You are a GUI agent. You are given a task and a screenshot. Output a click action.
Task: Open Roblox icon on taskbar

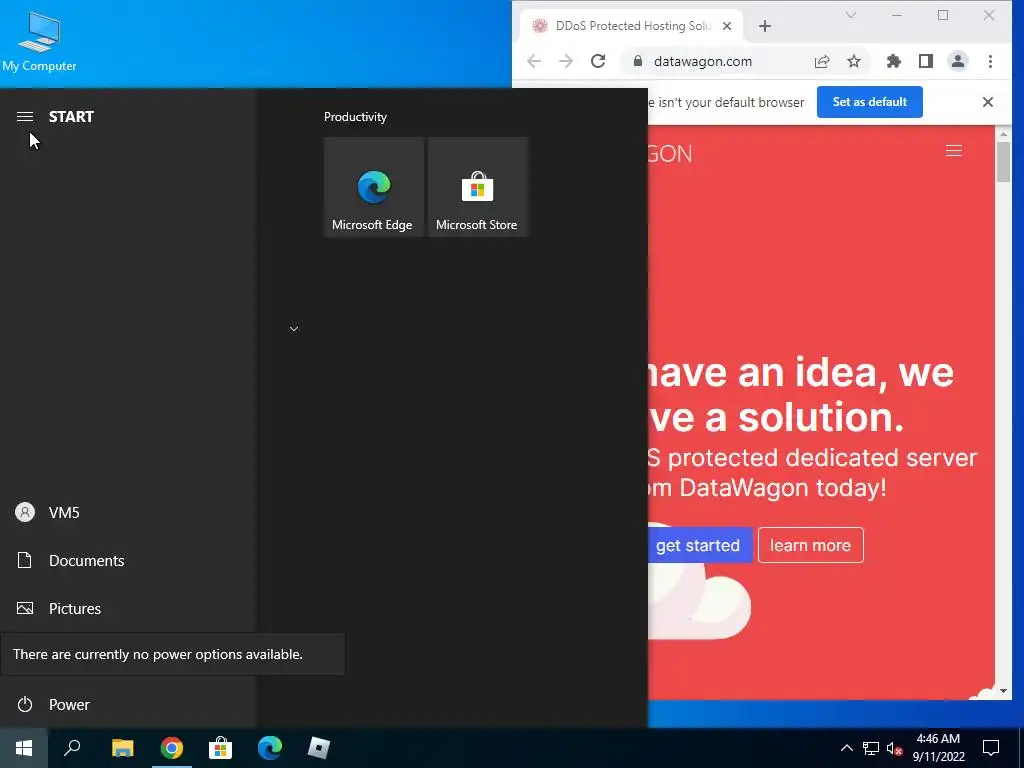319,748
